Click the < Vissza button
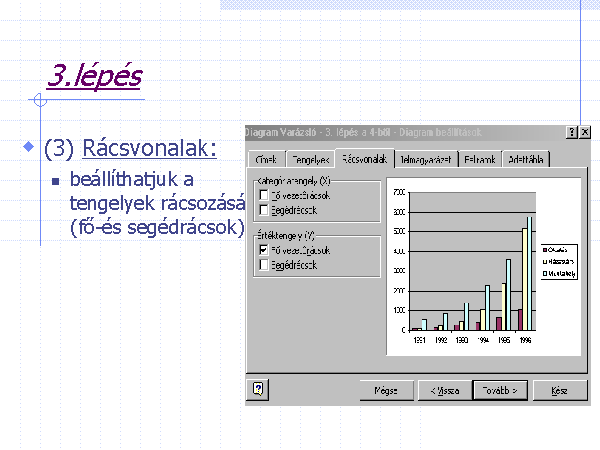Image resolution: width=600 pixels, height=450 pixels. point(445,390)
